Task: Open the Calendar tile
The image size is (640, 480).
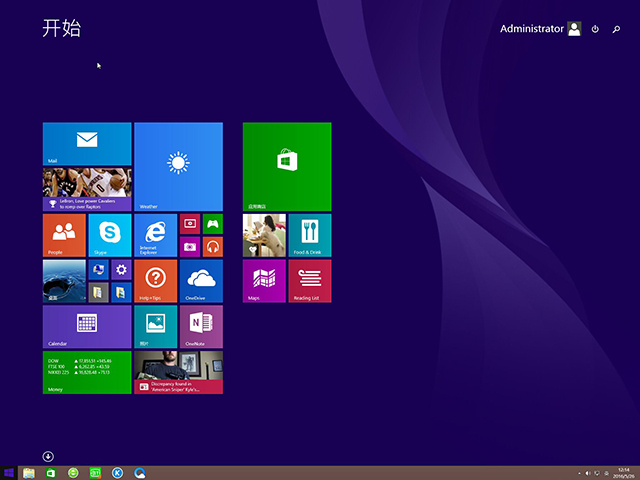Action: click(x=87, y=327)
